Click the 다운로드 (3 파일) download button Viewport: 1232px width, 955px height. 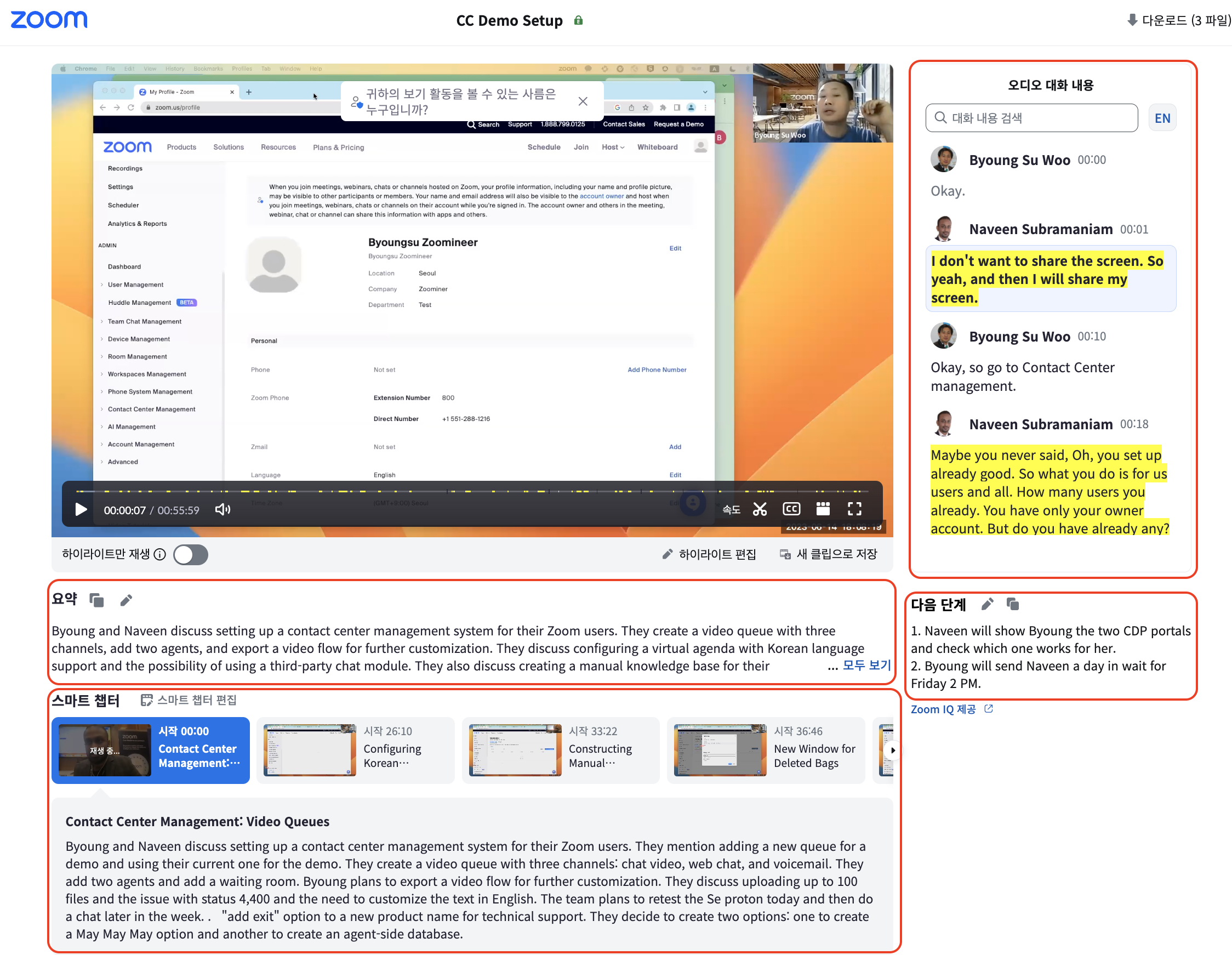(1178, 20)
